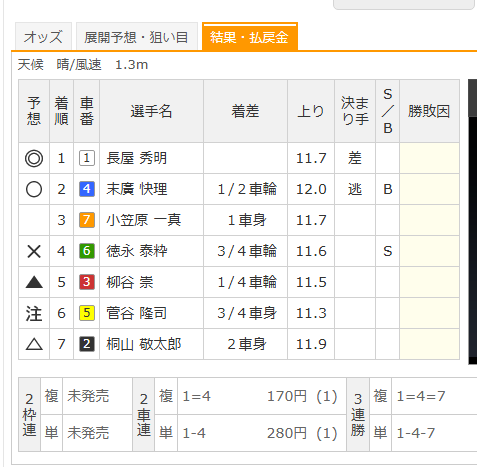Click the 1/2車輪 margin for 末廣 快理
Viewport: 477px width, 467px height.
[x=247, y=189]
